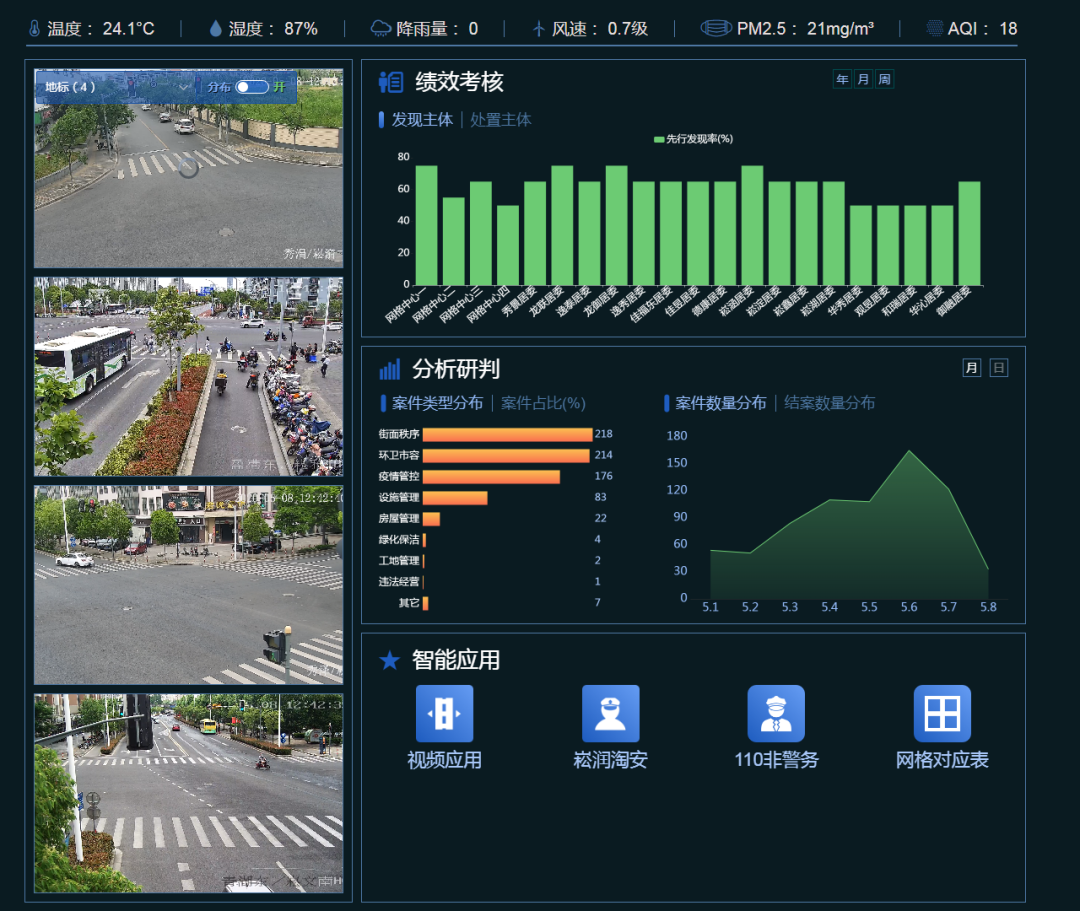
Task: Click the thermometer temperature icon
Action: click(x=34, y=29)
